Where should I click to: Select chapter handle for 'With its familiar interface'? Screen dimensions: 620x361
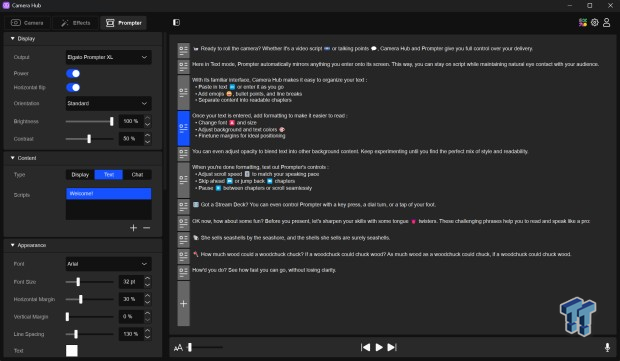183,92
